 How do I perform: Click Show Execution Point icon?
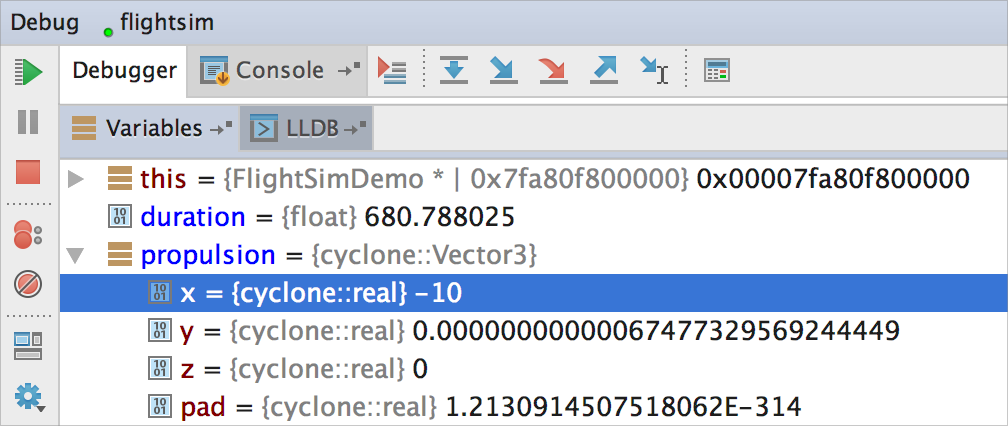pos(392,71)
